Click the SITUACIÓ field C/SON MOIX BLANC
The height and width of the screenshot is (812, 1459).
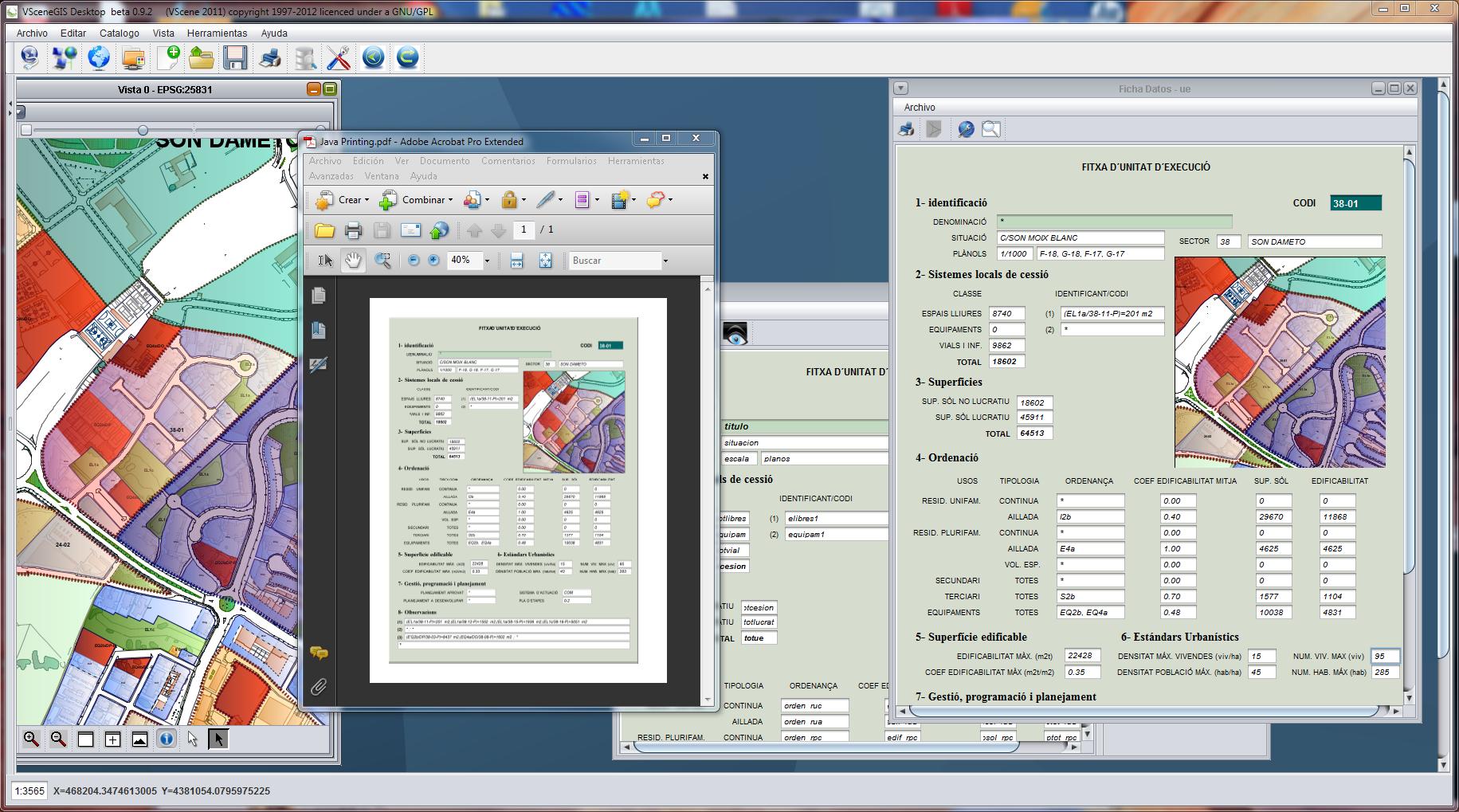1081,237
